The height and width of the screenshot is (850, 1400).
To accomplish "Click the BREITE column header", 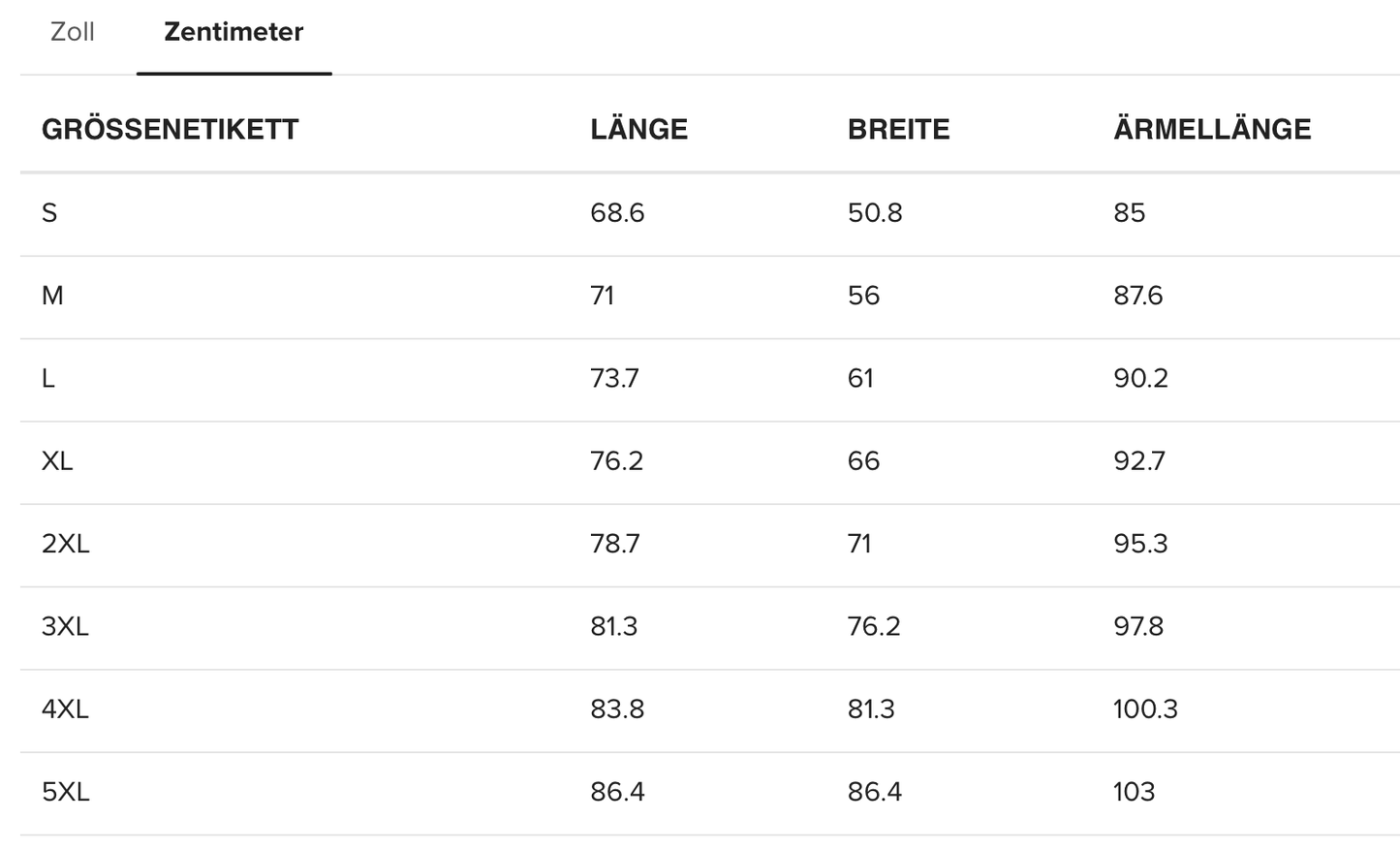I will point(898,129).
